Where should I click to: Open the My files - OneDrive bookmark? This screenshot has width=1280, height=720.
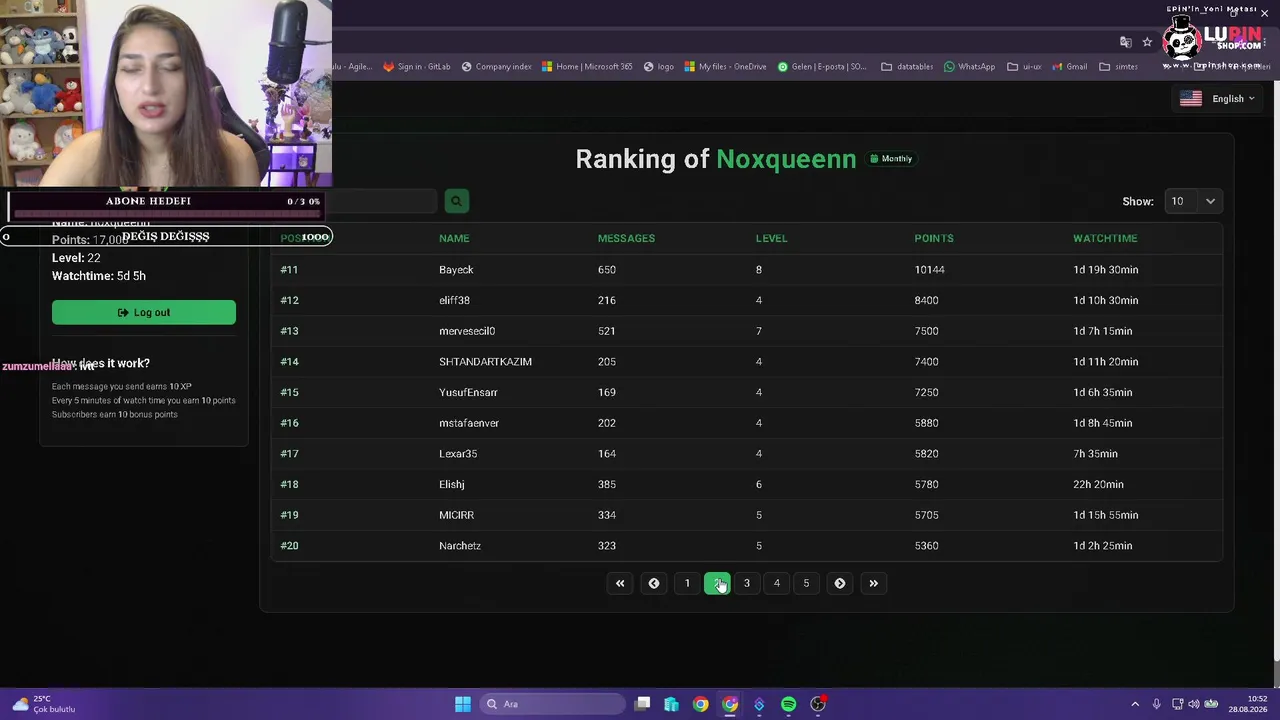point(725,67)
